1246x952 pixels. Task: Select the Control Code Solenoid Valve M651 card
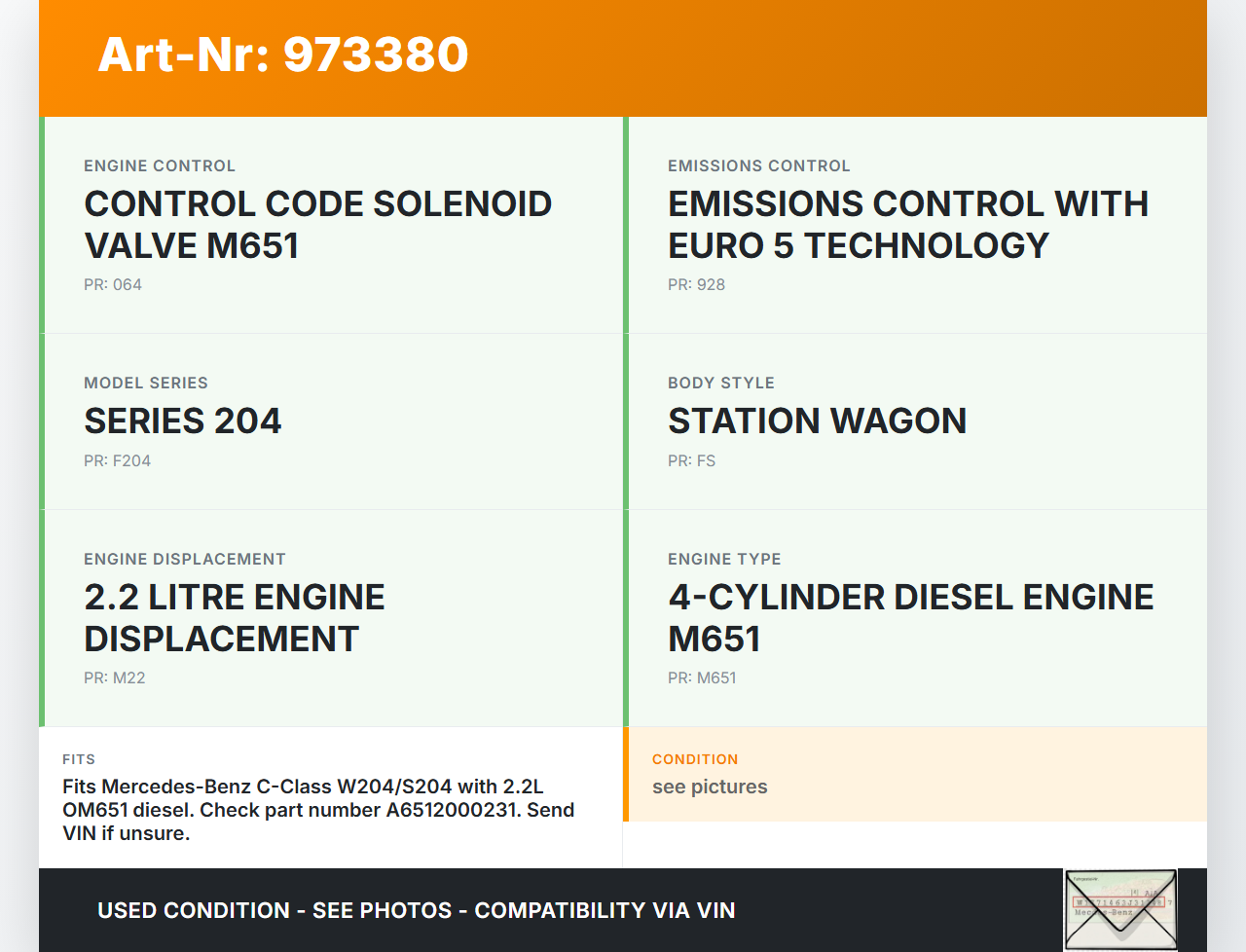[x=331, y=225]
